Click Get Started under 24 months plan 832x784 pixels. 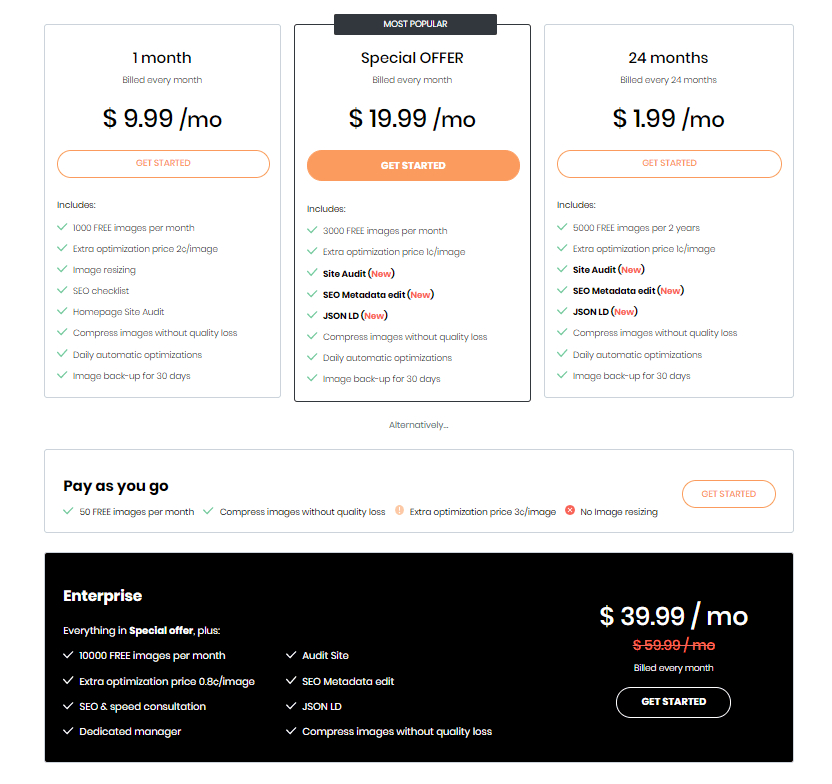coord(669,163)
